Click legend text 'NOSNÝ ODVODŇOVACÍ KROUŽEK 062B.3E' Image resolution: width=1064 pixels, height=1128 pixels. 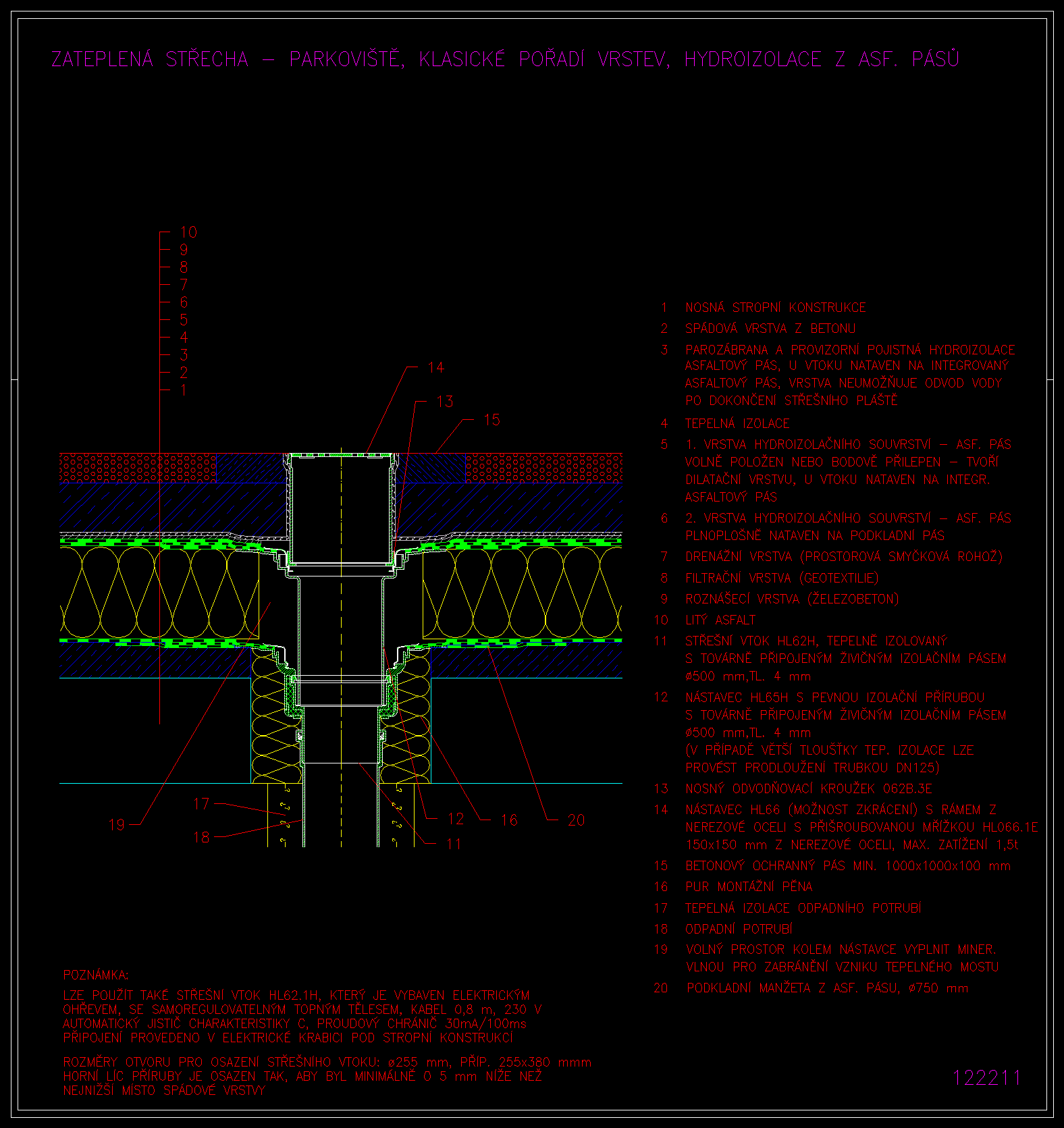[809, 788]
